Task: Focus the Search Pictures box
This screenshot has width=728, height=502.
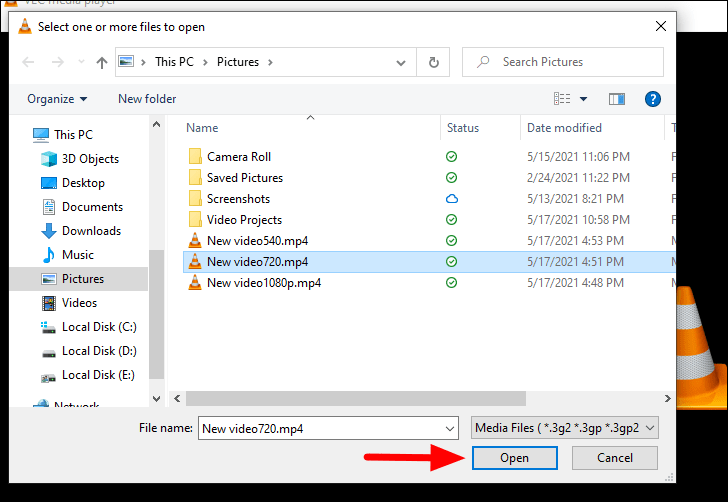Action: [x=563, y=62]
